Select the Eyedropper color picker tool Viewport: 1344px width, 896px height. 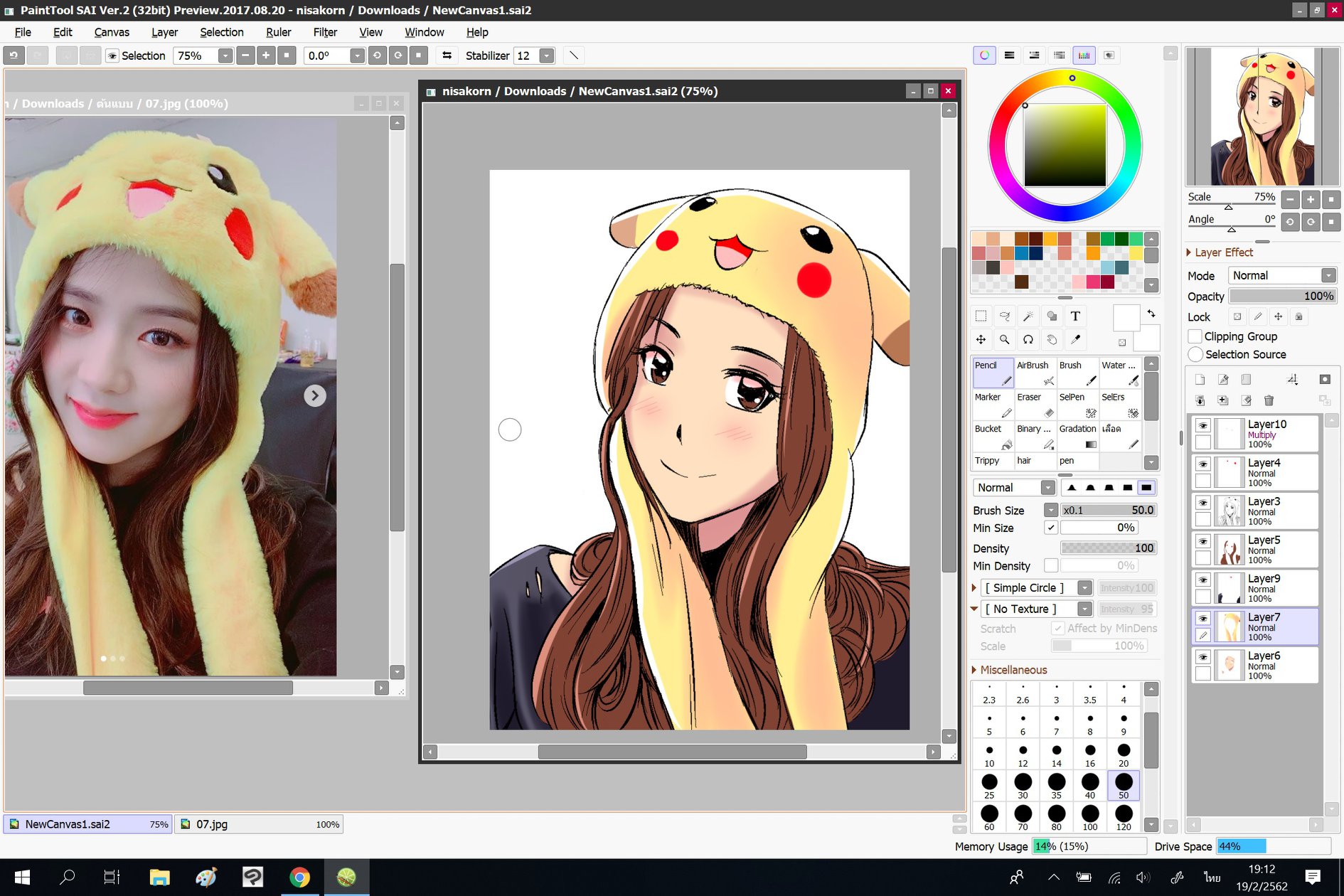pos(1075,339)
